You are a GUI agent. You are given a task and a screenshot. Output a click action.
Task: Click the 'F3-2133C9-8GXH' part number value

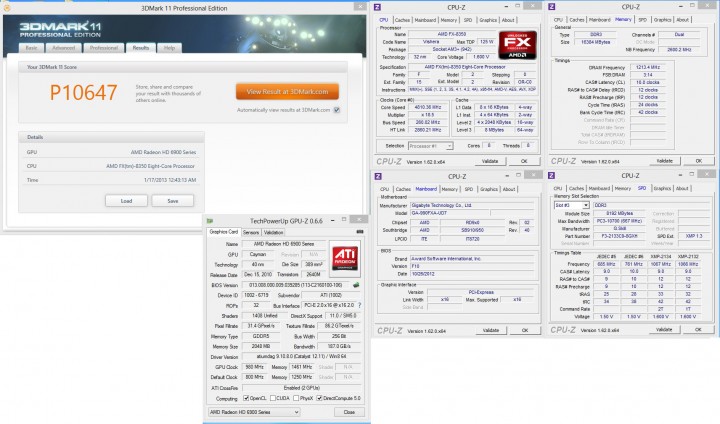point(619,236)
